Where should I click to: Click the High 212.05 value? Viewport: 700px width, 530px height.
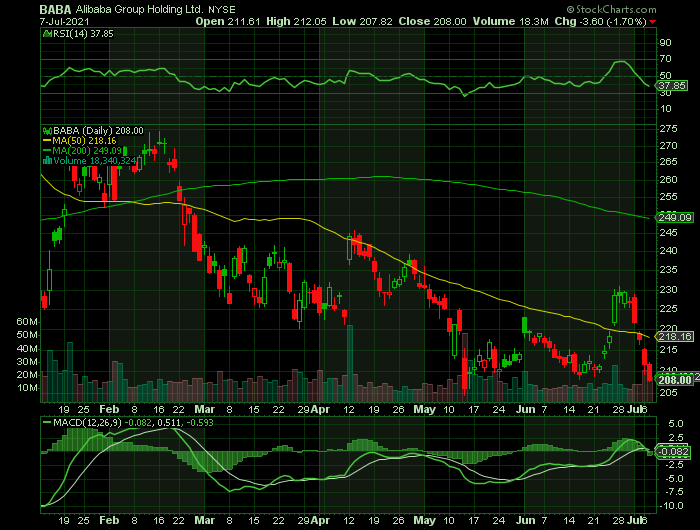click(x=296, y=21)
